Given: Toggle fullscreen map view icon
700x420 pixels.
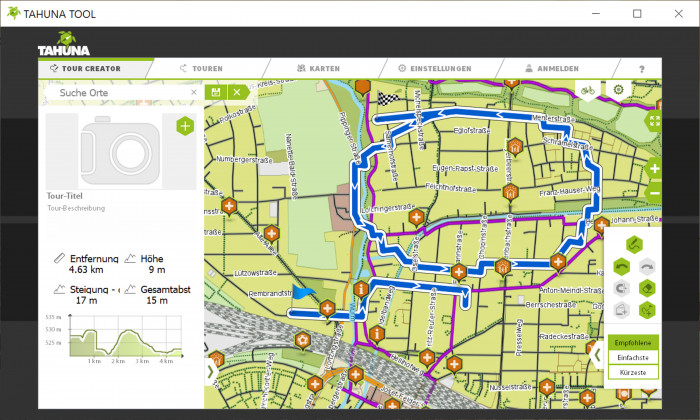Looking at the screenshot, I should pyautogui.click(x=653, y=121).
